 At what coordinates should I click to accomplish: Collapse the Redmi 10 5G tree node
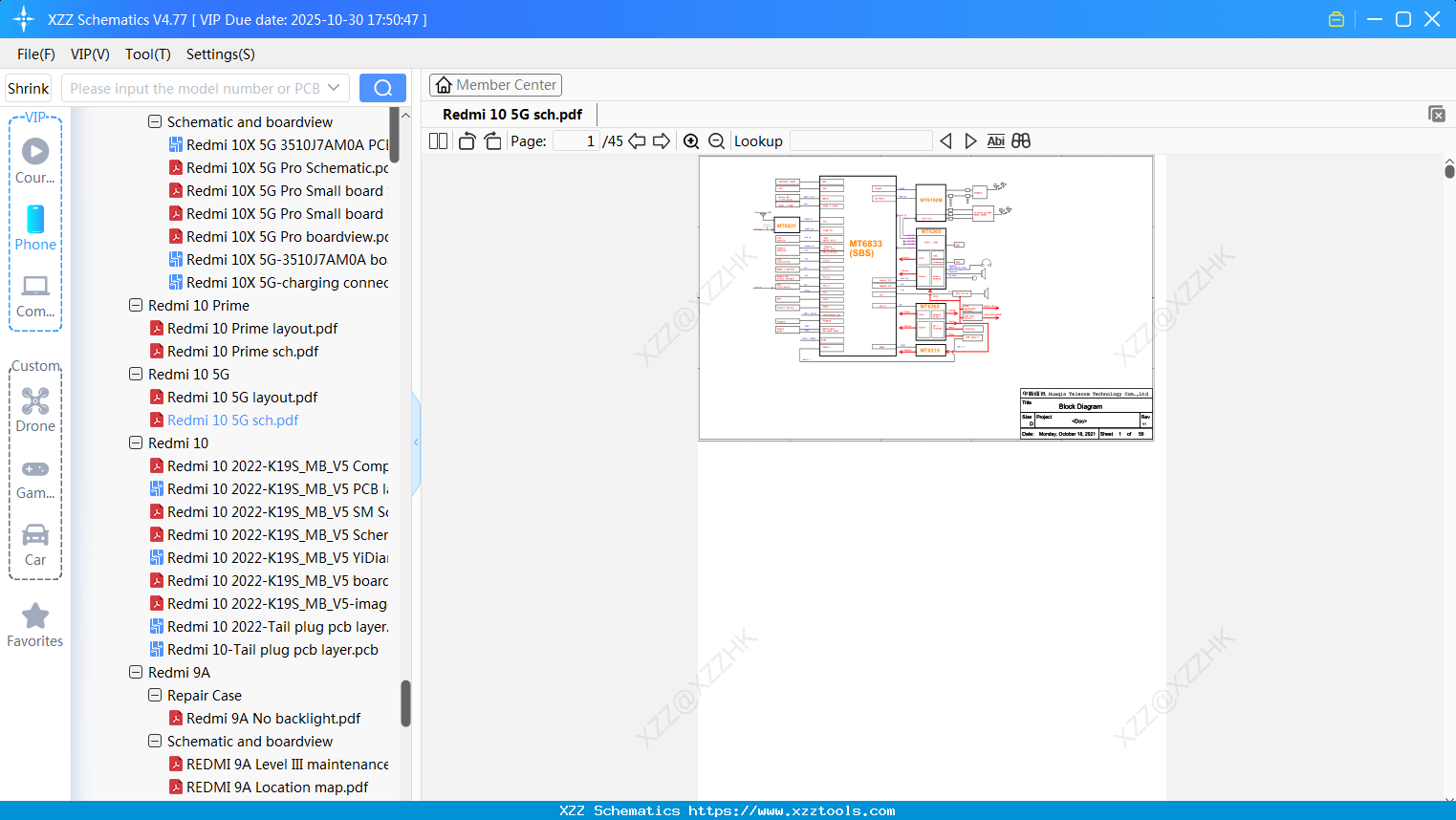click(136, 375)
